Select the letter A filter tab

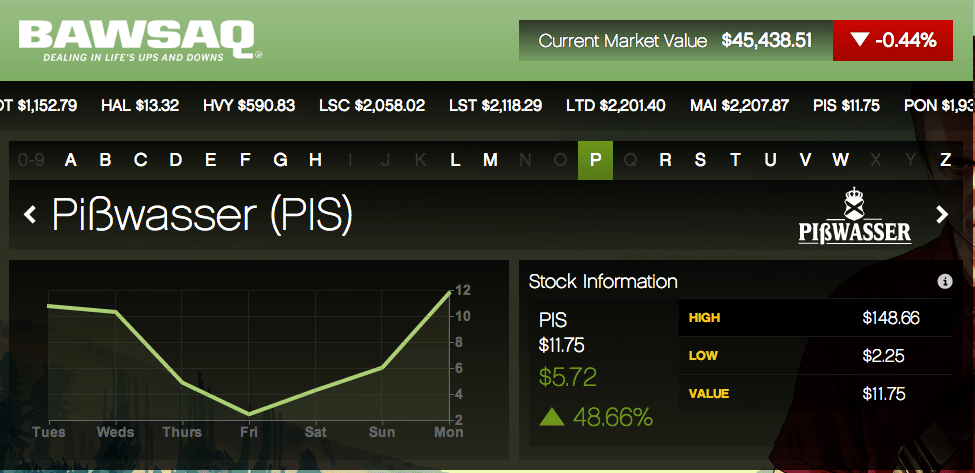click(71, 160)
